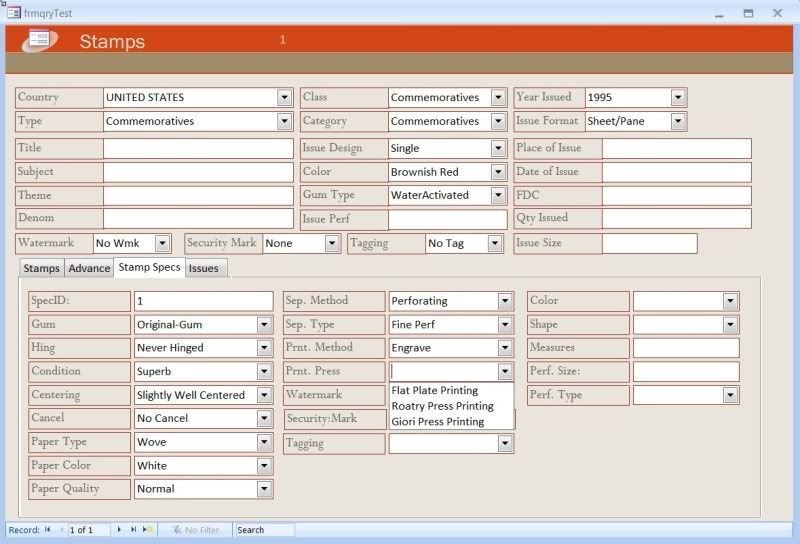
Task: Click the Theme input field
Action: click(198, 195)
